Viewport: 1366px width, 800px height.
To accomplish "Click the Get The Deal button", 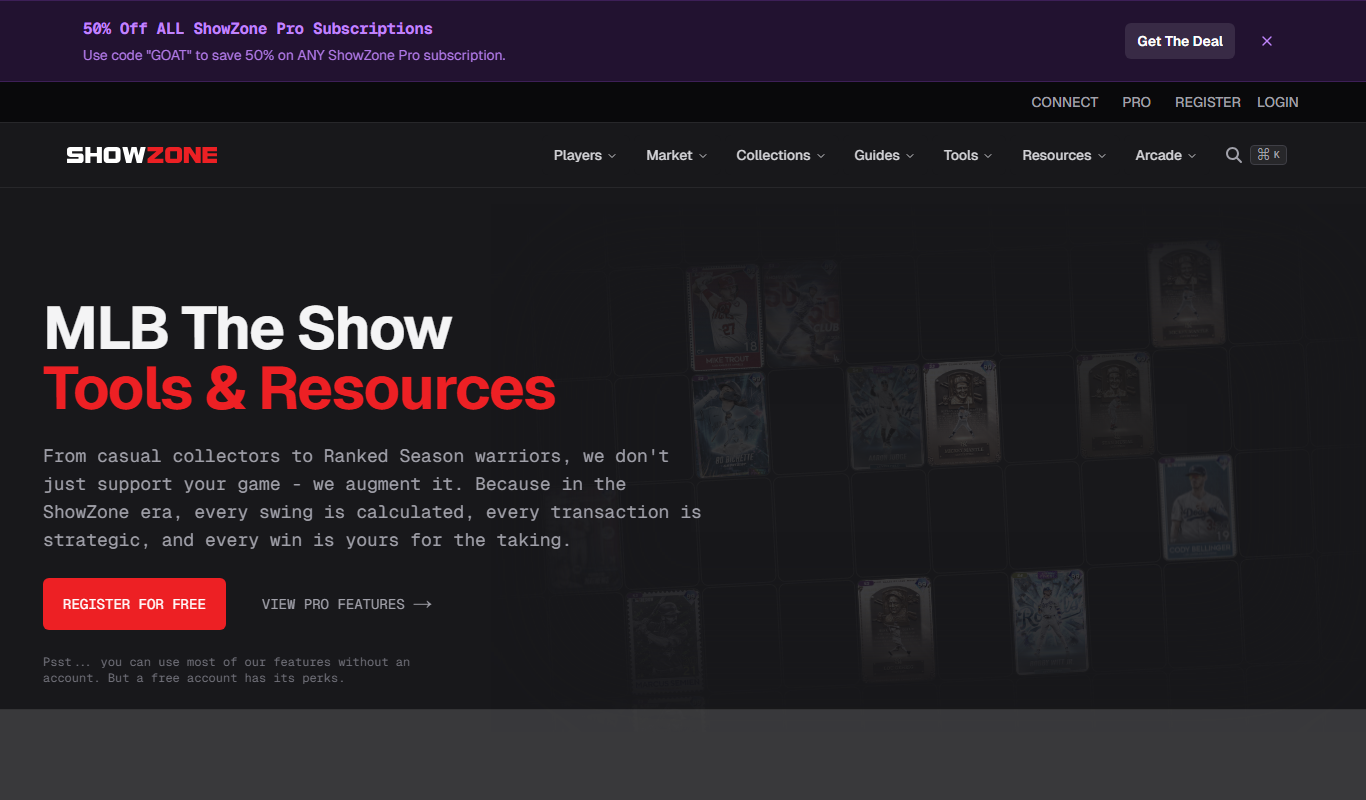I will tap(1180, 41).
